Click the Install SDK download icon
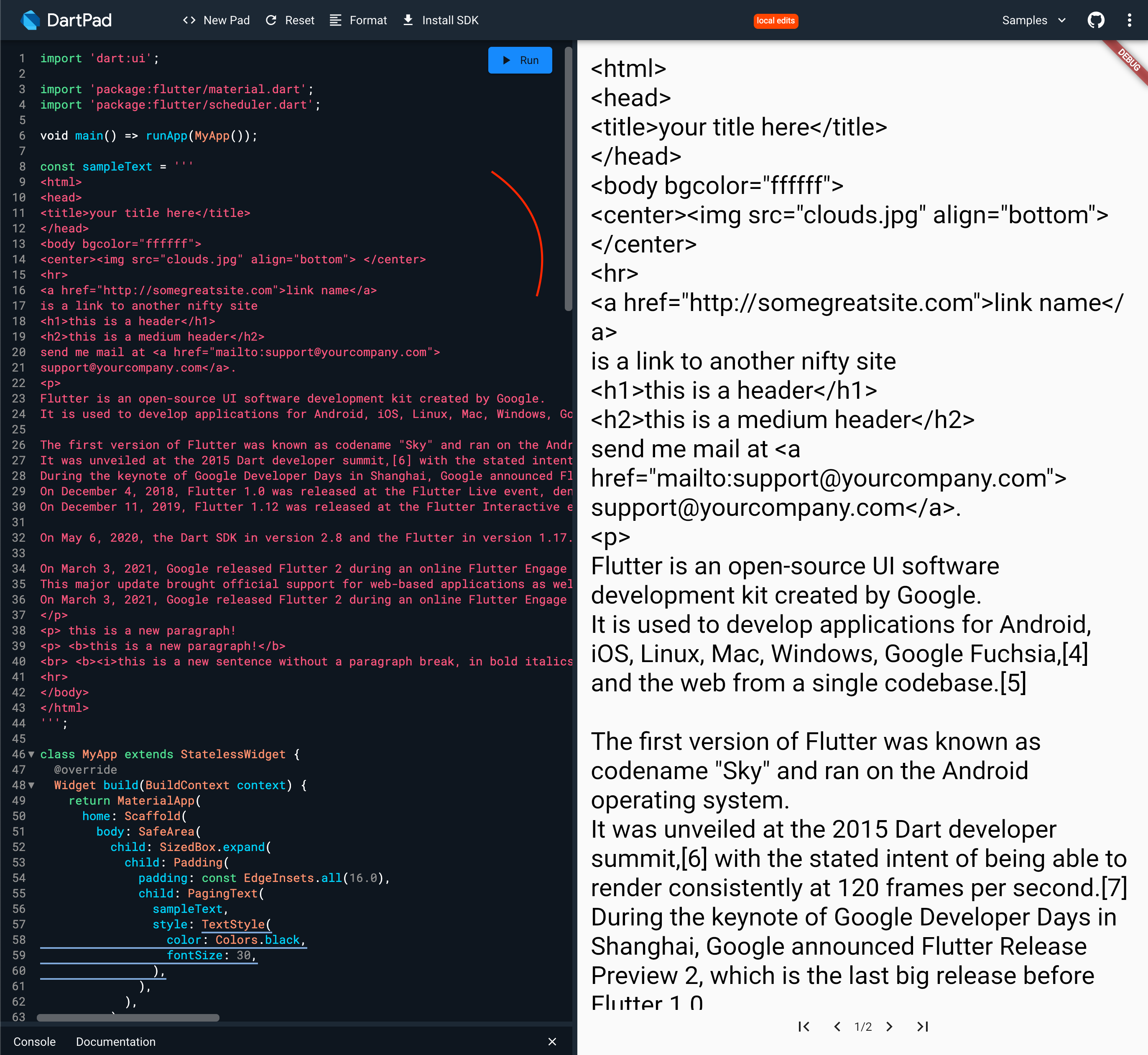The width and height of the screenshot is (1148, 1055). pos(408,20)
